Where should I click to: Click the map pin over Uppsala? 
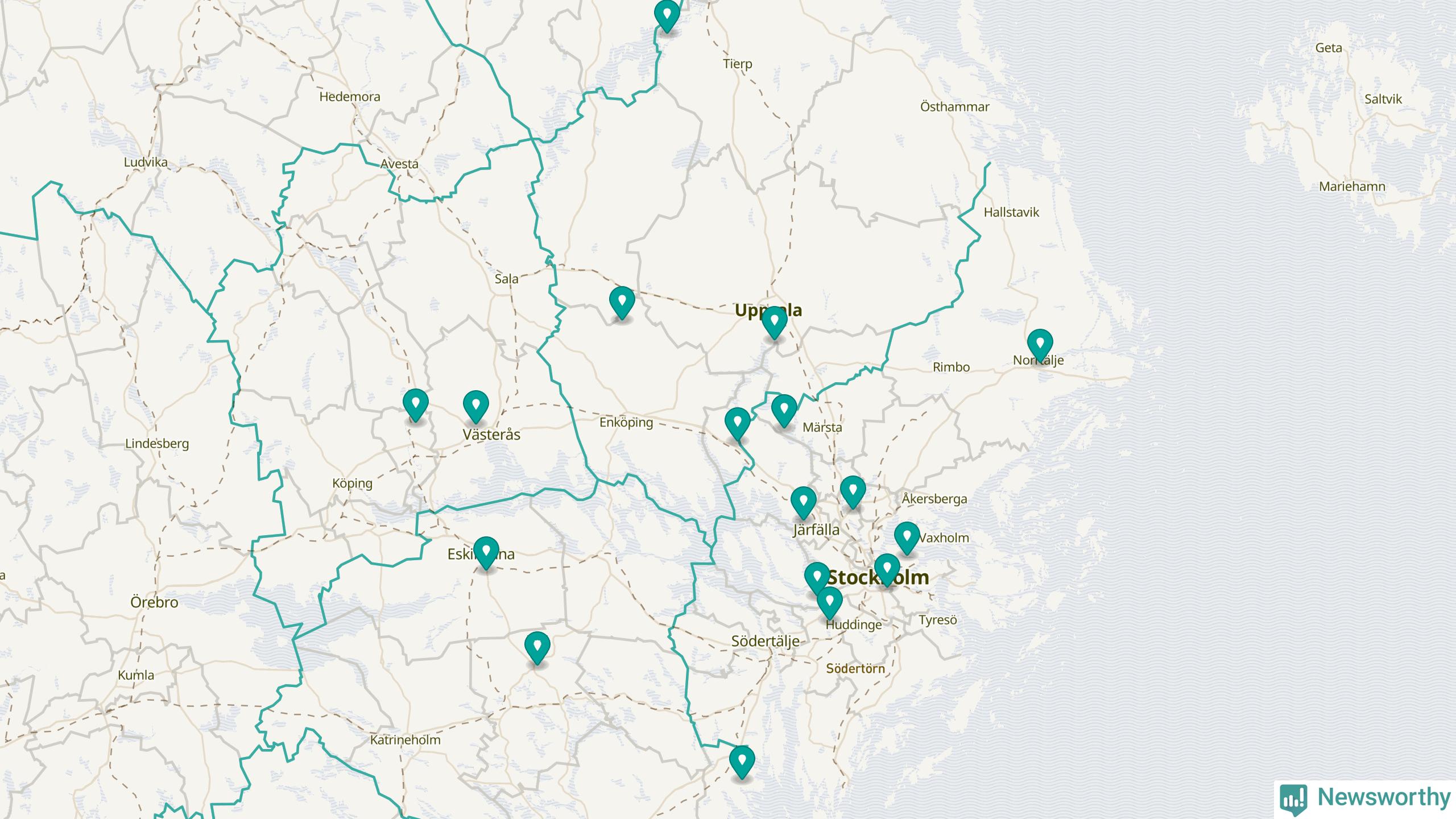click(774, 321)
